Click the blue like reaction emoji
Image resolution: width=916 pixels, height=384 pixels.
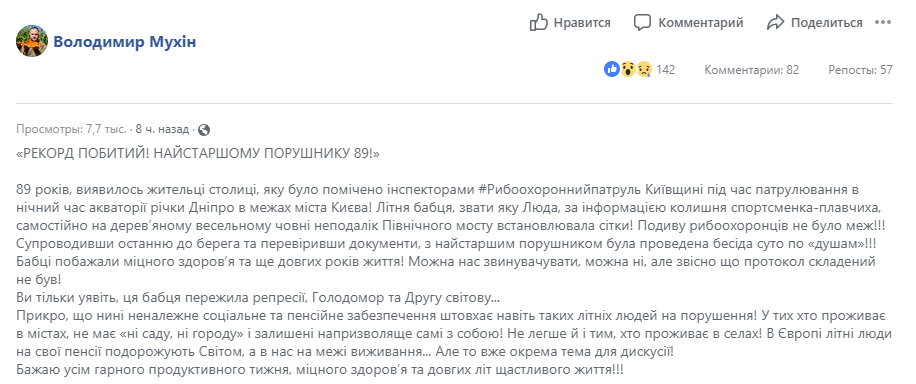[x=612, y=70]
